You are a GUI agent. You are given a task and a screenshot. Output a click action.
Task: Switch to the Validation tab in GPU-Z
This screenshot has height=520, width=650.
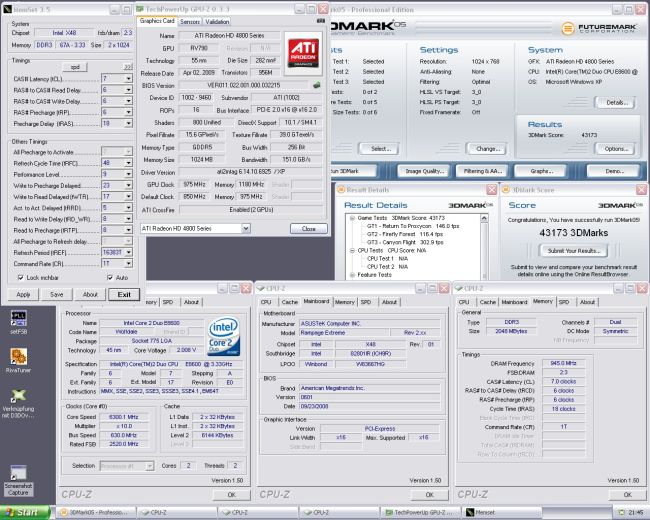pyautogui.click(x=217, y=20)
